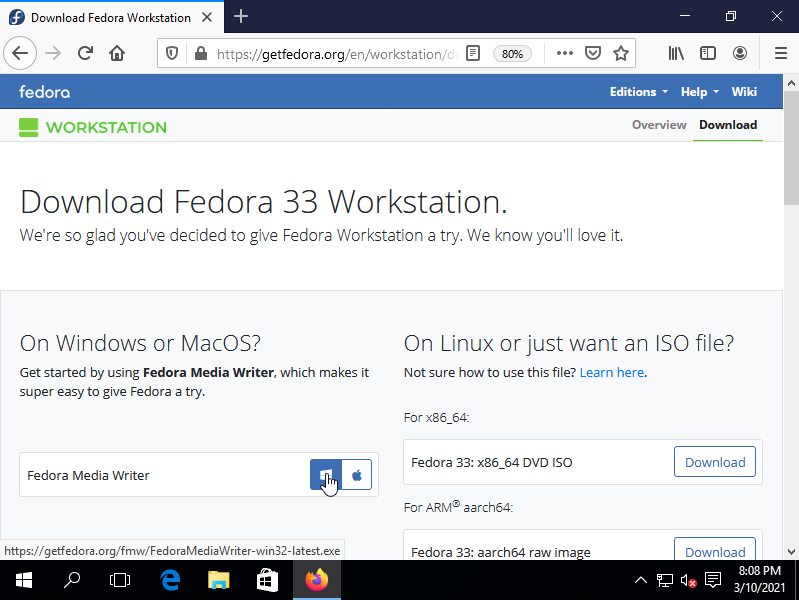Save page to Pocket

tap(593, 53)
